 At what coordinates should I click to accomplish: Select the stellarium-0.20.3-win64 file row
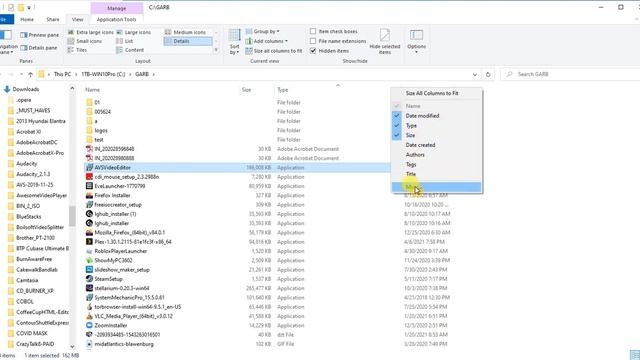coord(237,289)
